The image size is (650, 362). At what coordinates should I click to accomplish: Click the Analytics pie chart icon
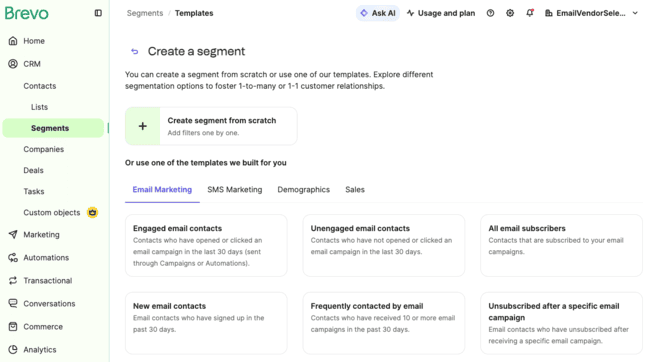point(13,350)
